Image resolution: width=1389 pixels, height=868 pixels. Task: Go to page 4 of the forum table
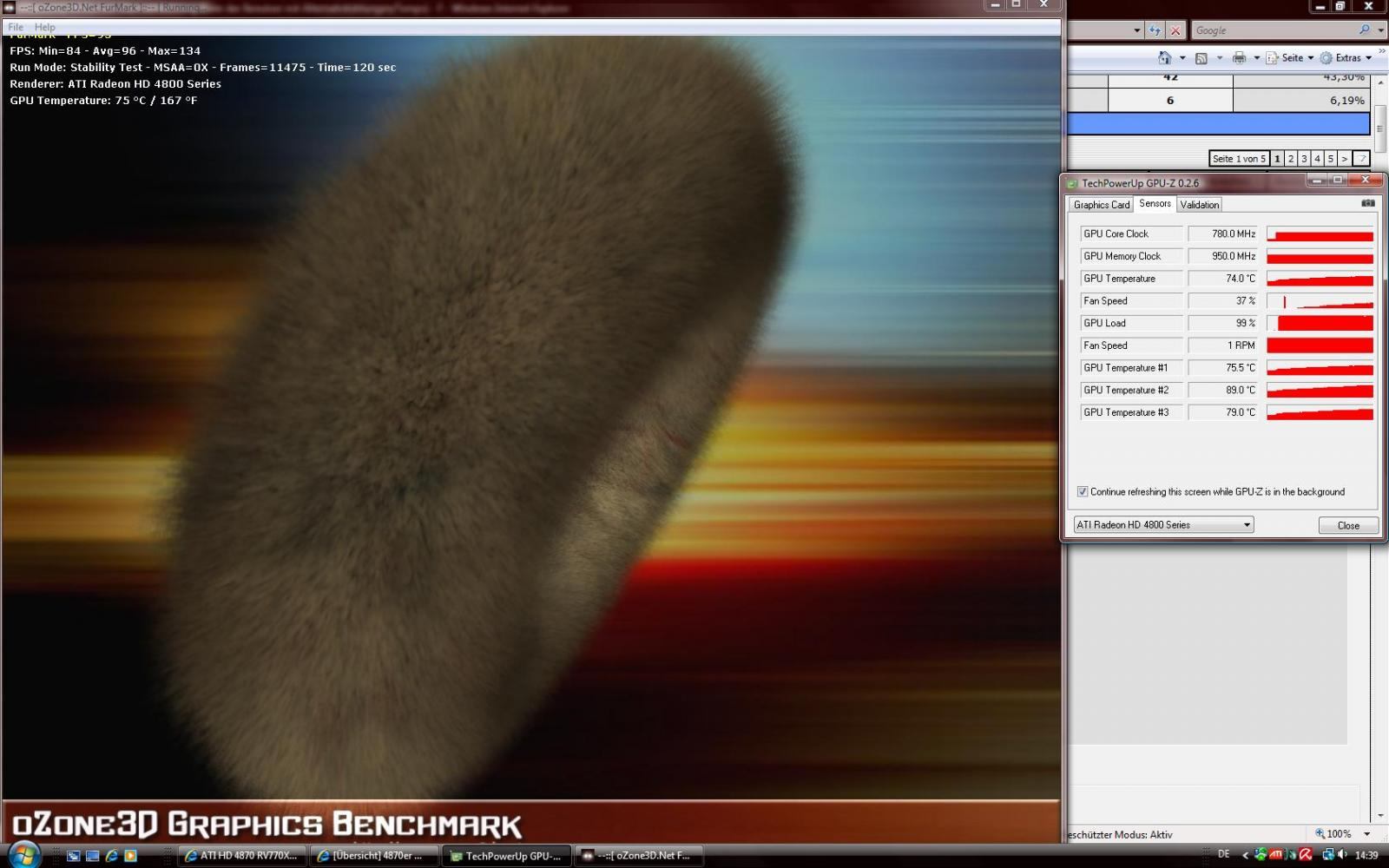1317,159
